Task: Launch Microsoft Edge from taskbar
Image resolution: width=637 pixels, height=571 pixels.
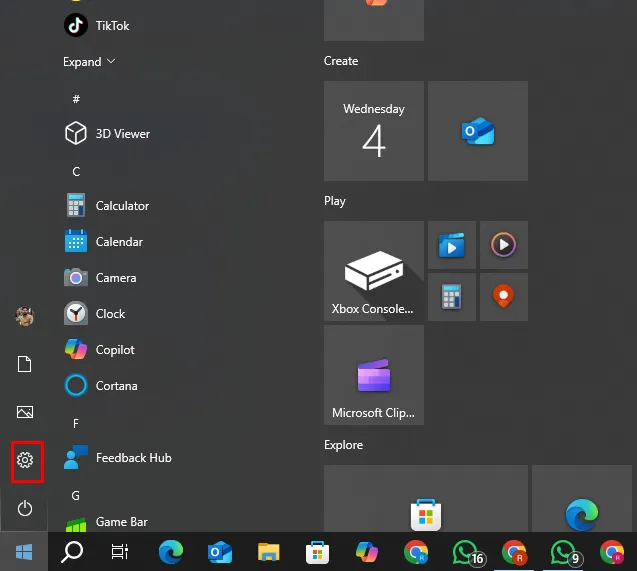Action: click(x=171, y=552)
